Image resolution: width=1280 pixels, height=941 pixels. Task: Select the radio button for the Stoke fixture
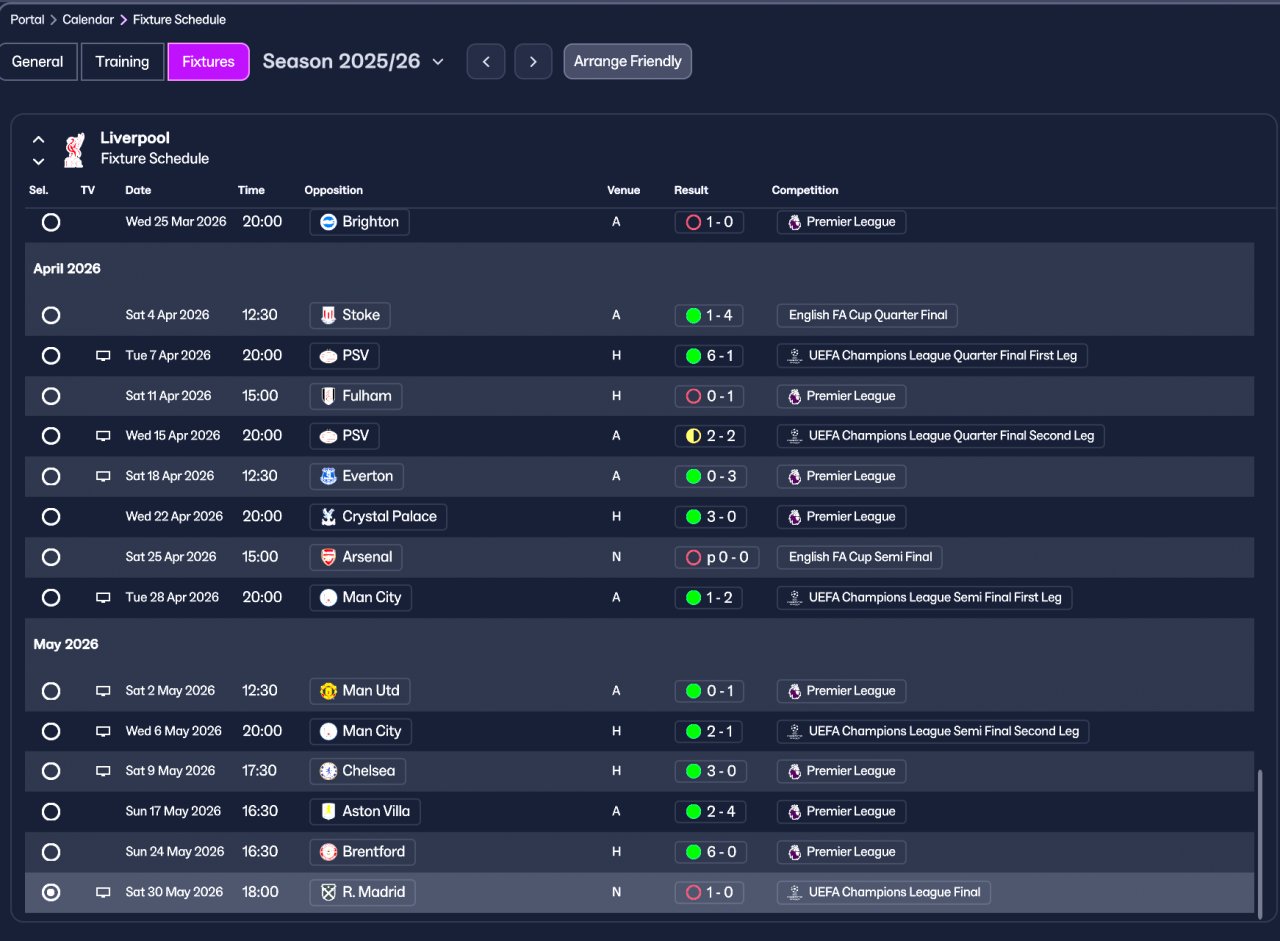point(51,315)
